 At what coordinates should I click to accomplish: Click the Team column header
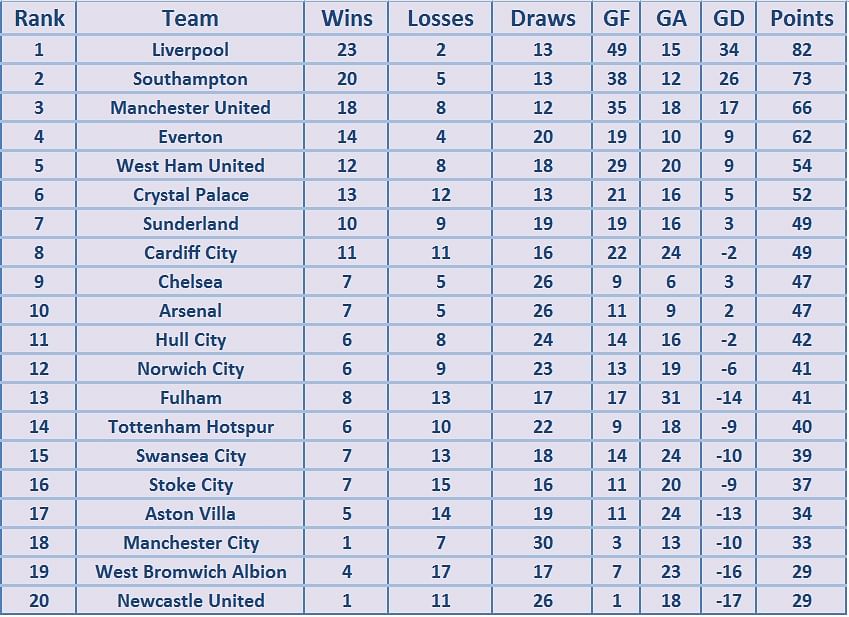(x=190, y=18)
